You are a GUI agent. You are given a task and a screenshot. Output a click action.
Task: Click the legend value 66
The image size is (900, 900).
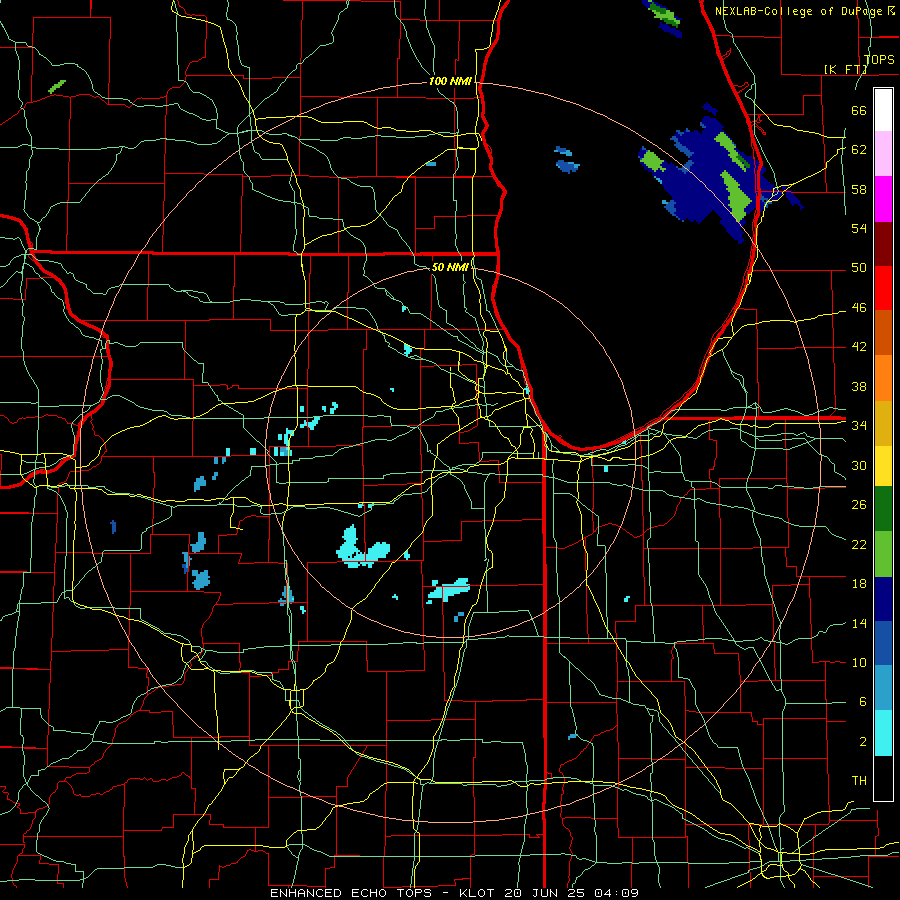pos(859,110)
